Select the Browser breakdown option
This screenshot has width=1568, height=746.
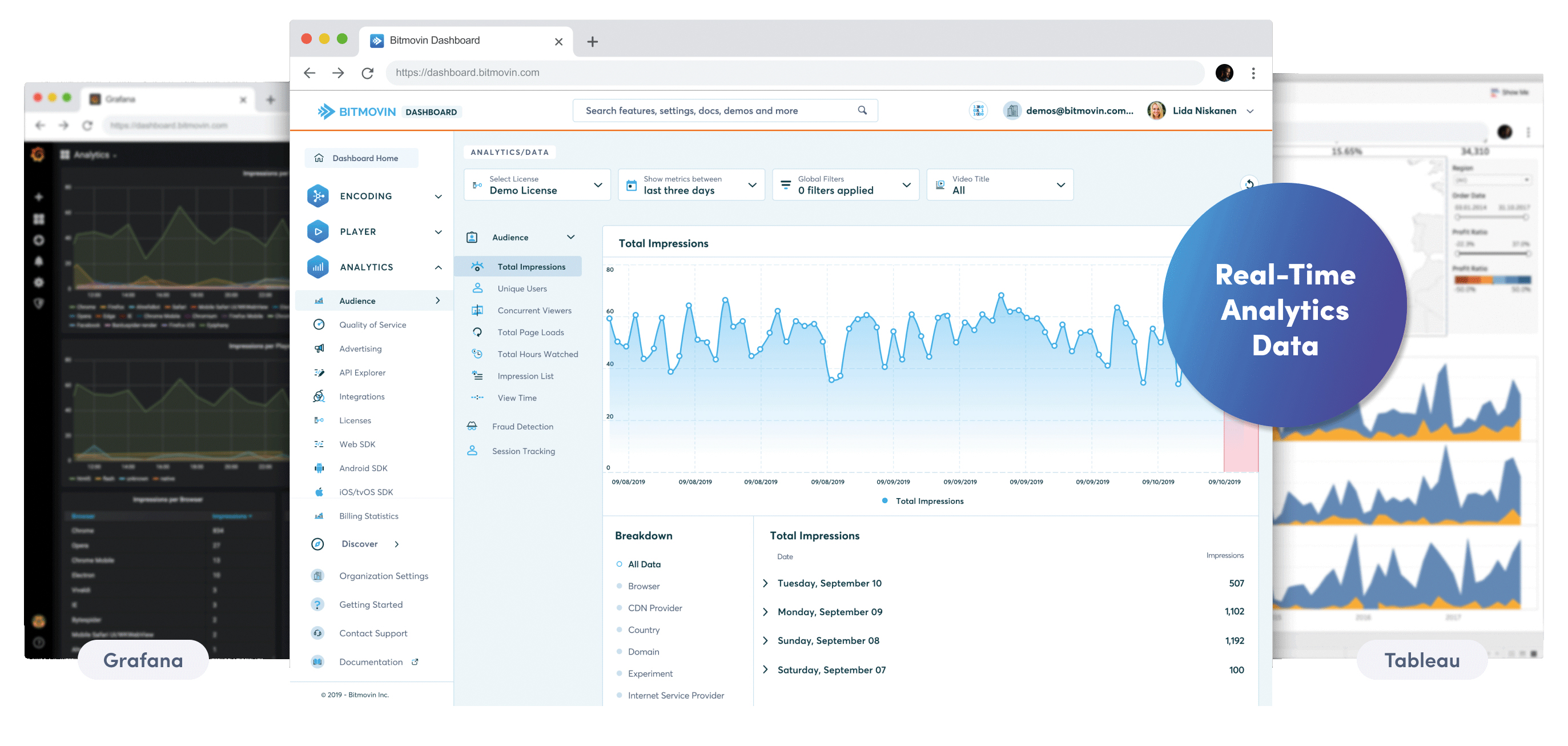(x=638, y=586)
